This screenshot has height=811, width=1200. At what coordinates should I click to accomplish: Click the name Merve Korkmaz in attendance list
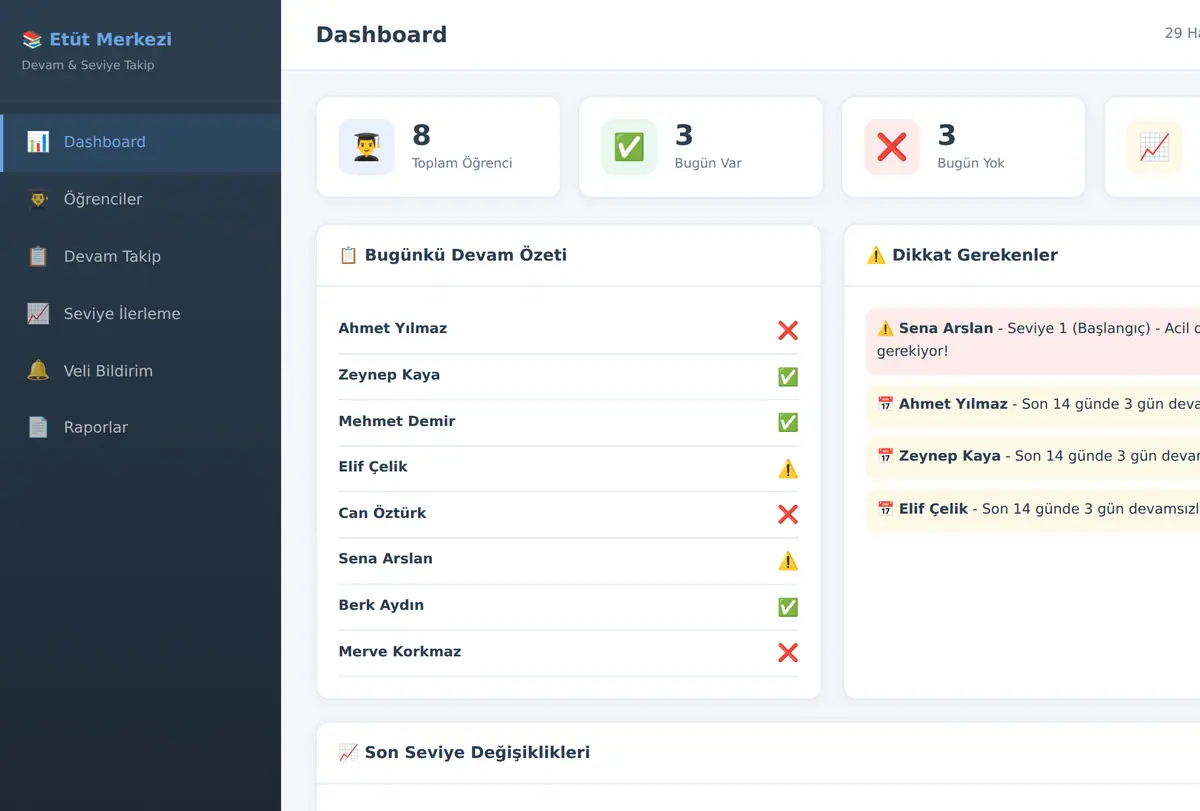(x=400, y=651)
